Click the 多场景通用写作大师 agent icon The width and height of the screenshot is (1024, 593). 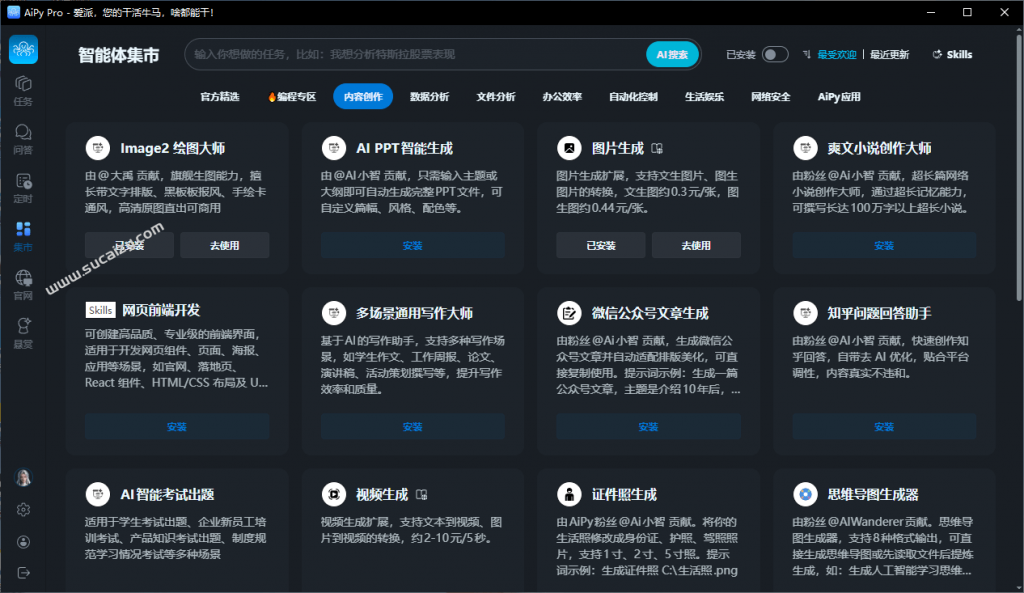point(334,313)
